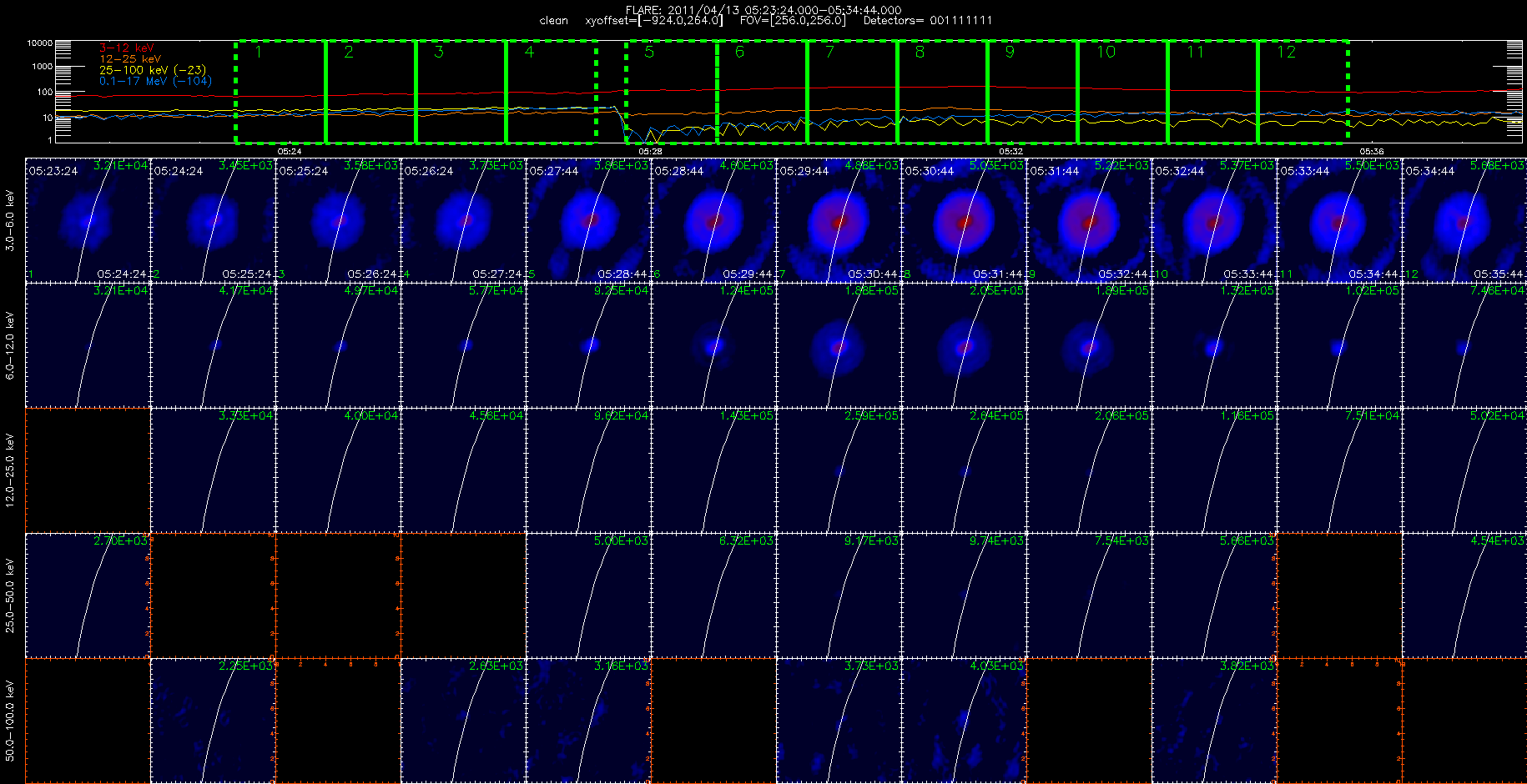Open the 6-12 keV image with peak 9.25E+04
Viewport: 1527px width, 784px height.
coord(588,345)
